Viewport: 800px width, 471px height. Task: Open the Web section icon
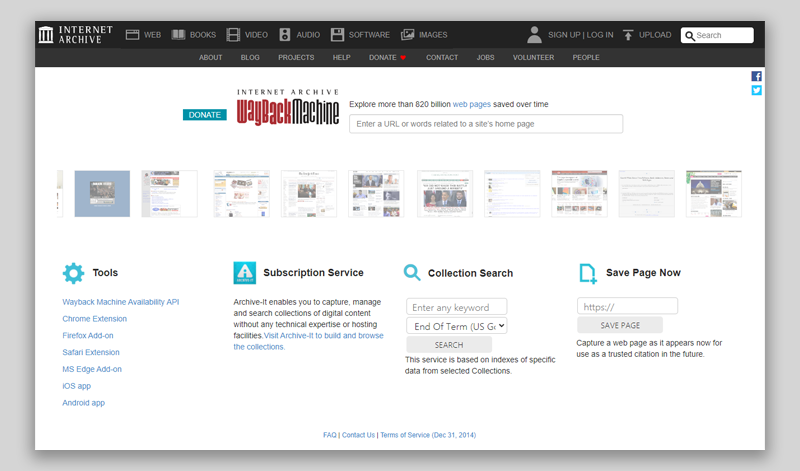pos(132,35)
